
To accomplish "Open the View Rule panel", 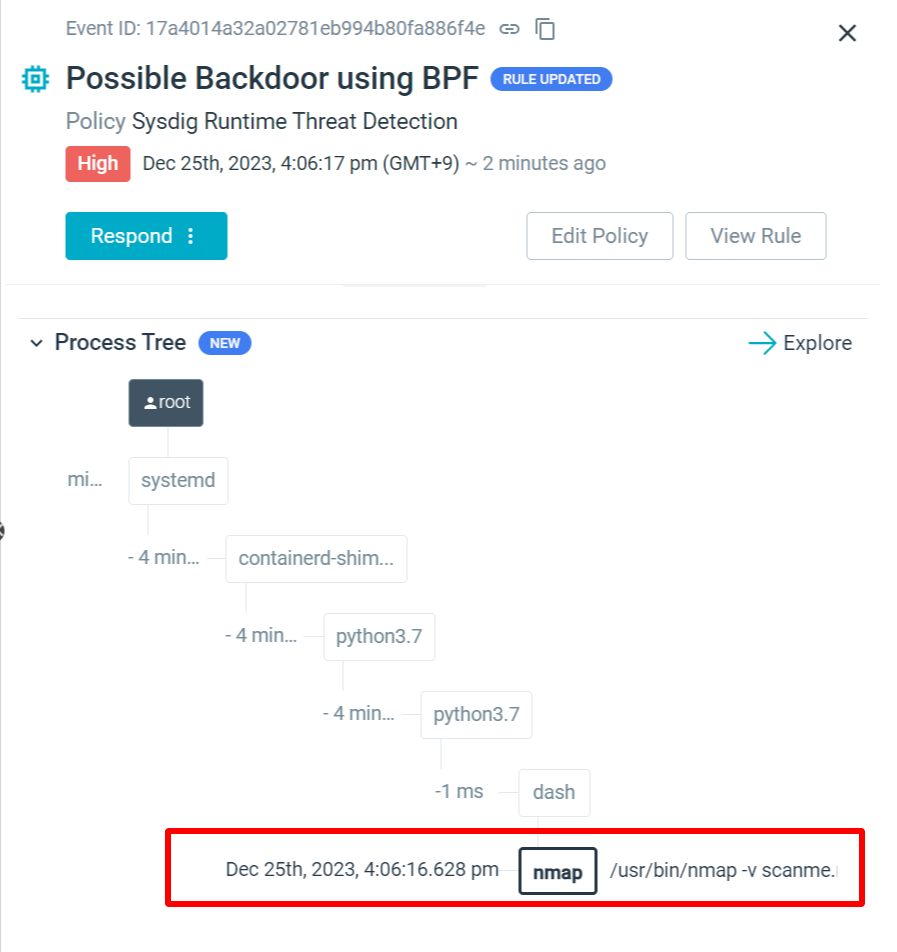I will [x=755, y=236].
